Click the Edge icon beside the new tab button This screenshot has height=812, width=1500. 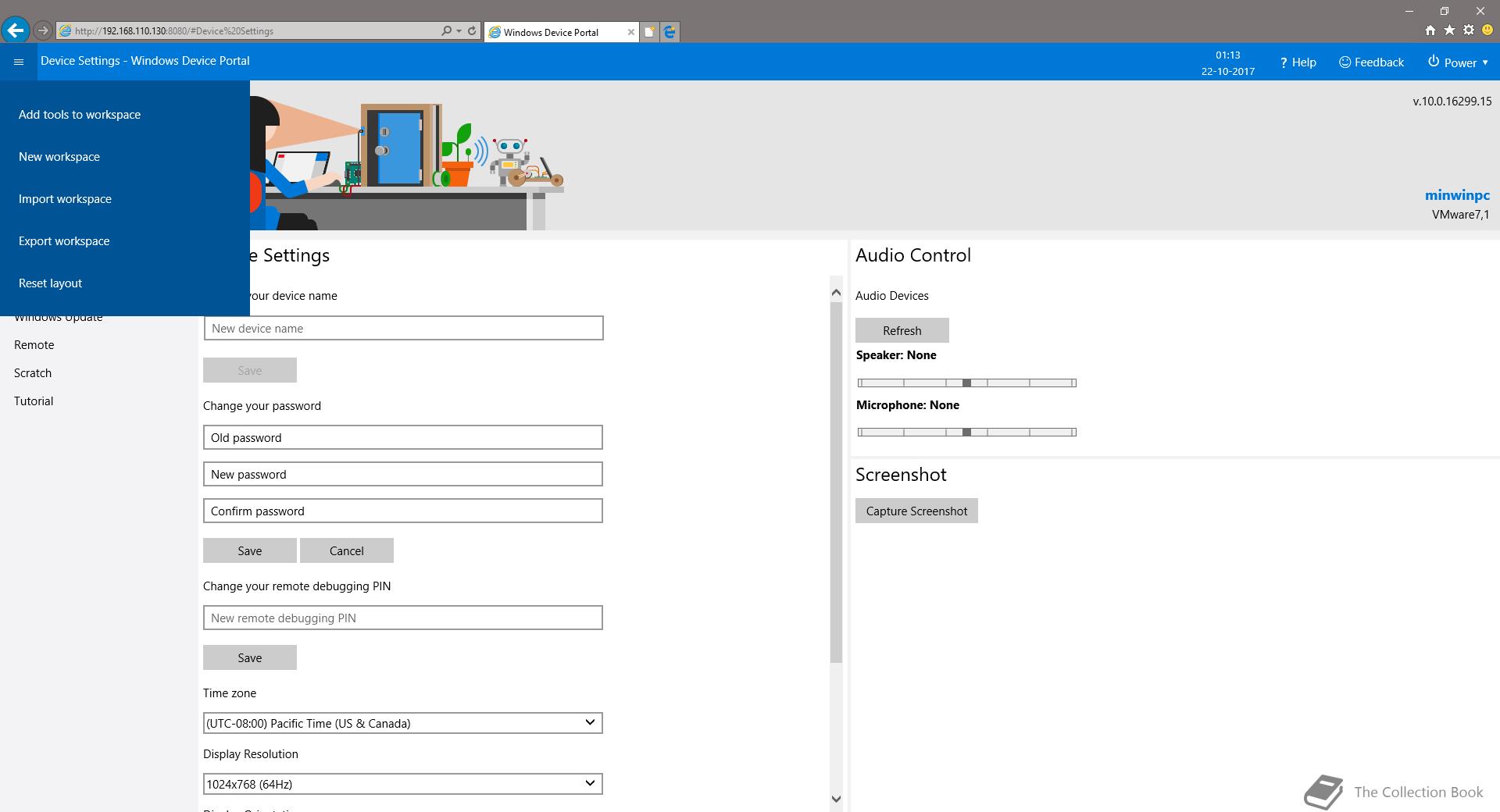[670, 32]
